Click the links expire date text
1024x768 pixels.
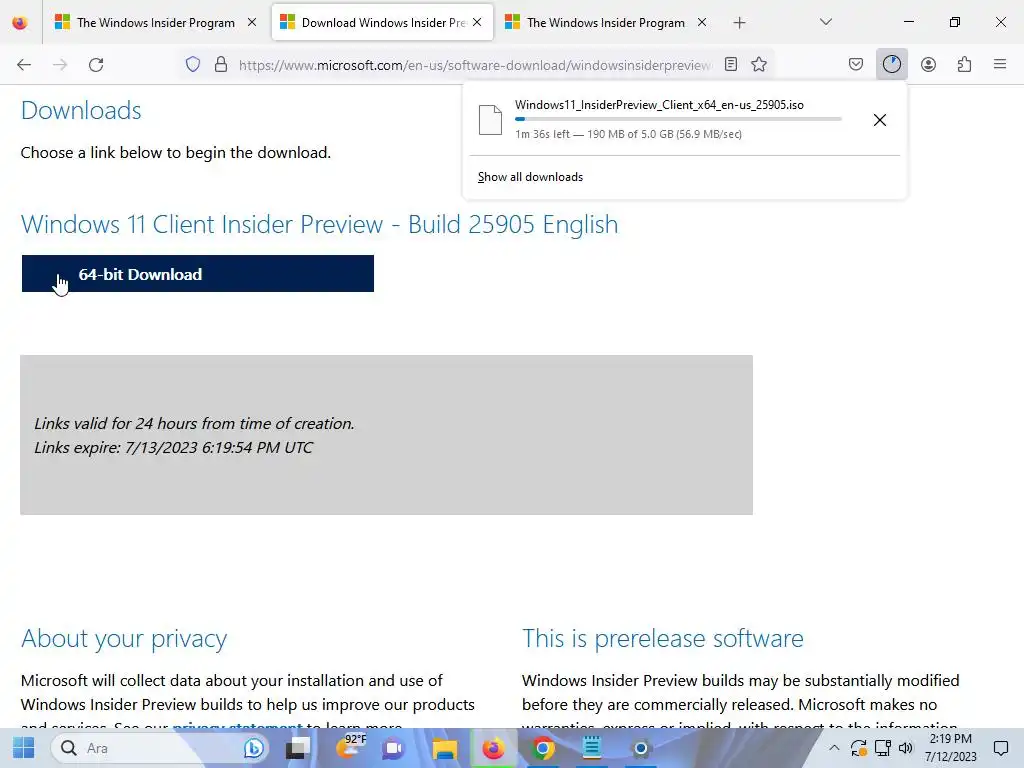(173, 447)
